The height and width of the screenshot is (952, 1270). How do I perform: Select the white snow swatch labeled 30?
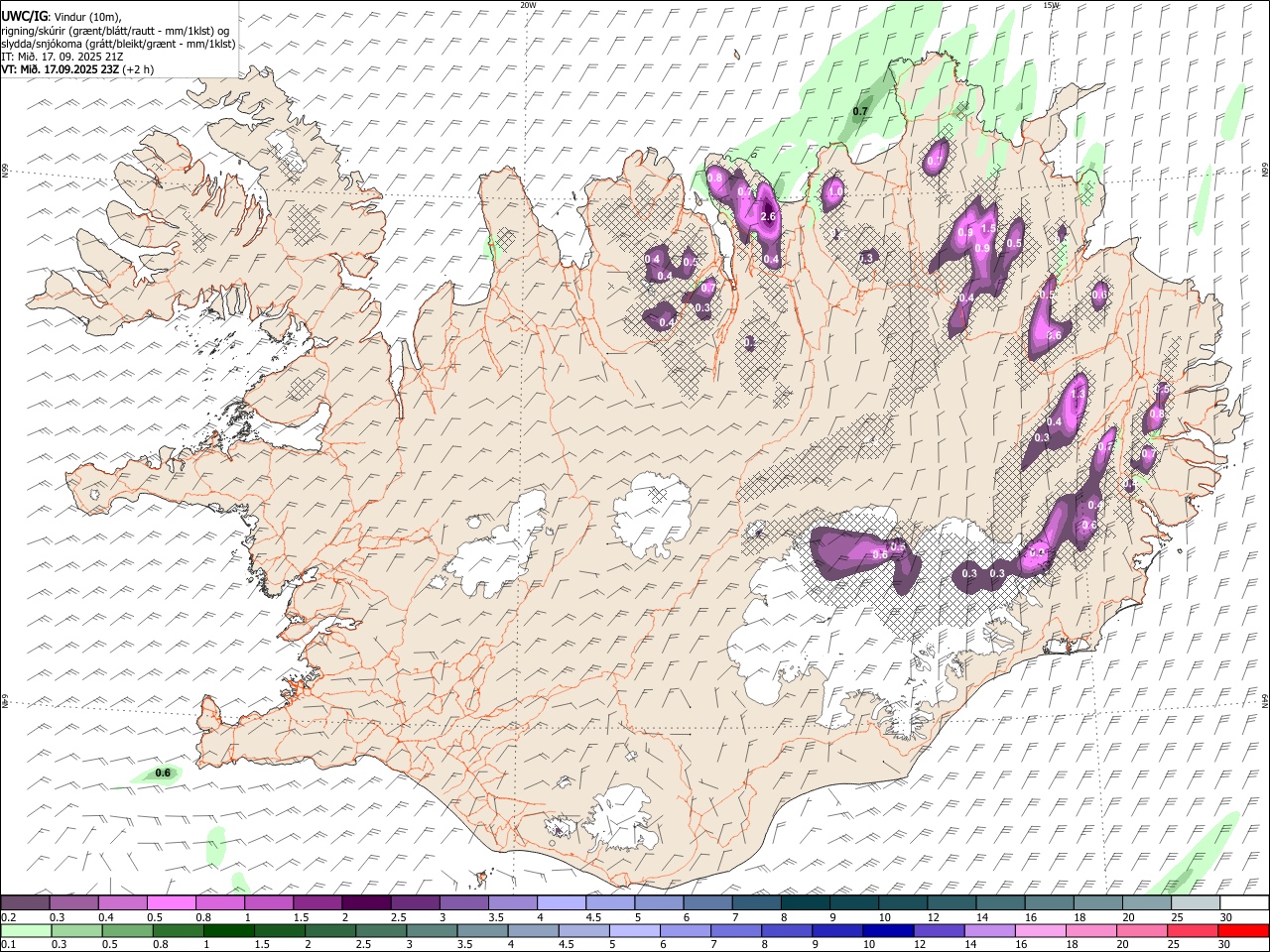1244,902
